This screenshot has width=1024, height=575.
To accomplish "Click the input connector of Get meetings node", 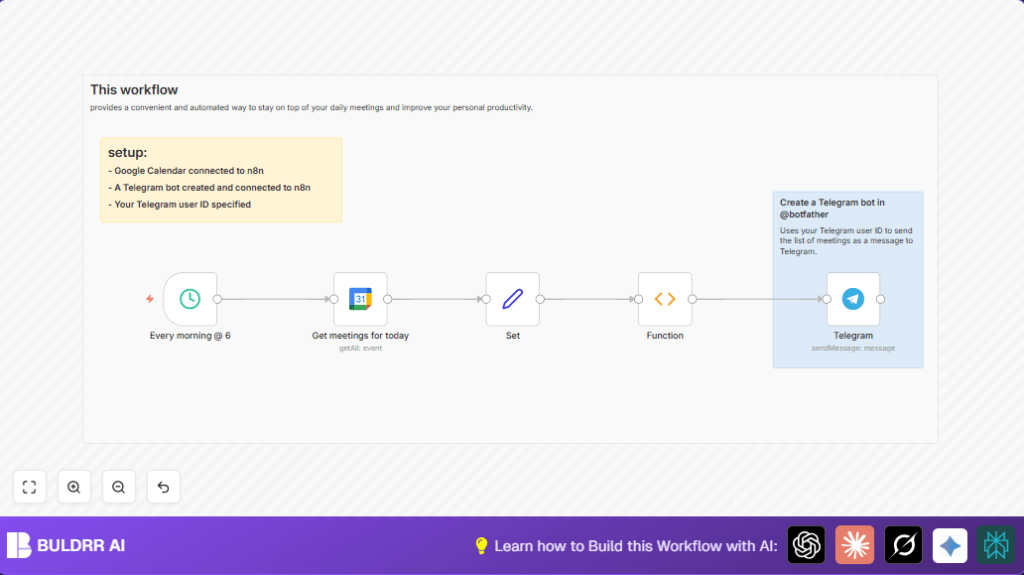I will point(334,299).
